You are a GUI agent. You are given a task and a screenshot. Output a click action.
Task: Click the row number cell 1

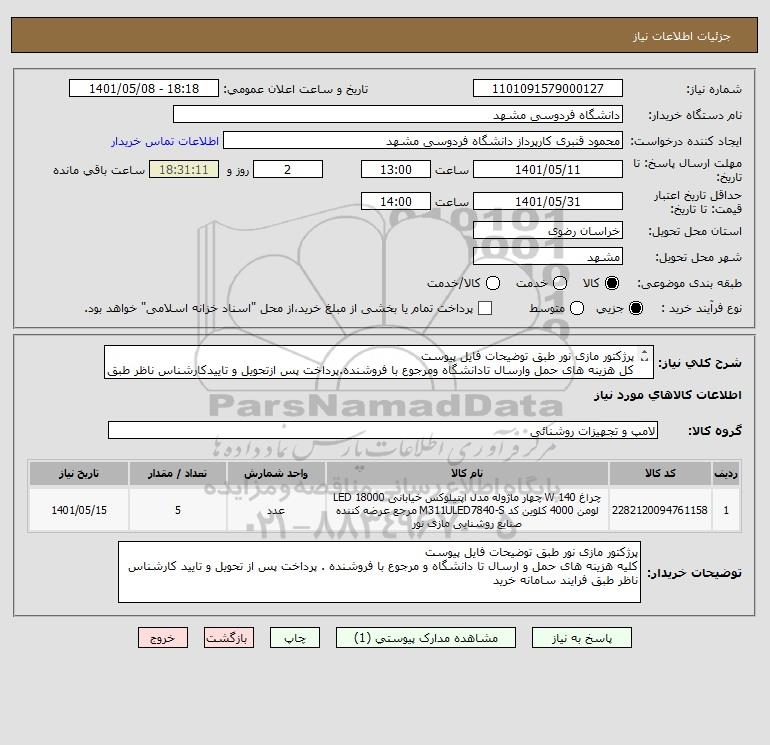(726, 510)
